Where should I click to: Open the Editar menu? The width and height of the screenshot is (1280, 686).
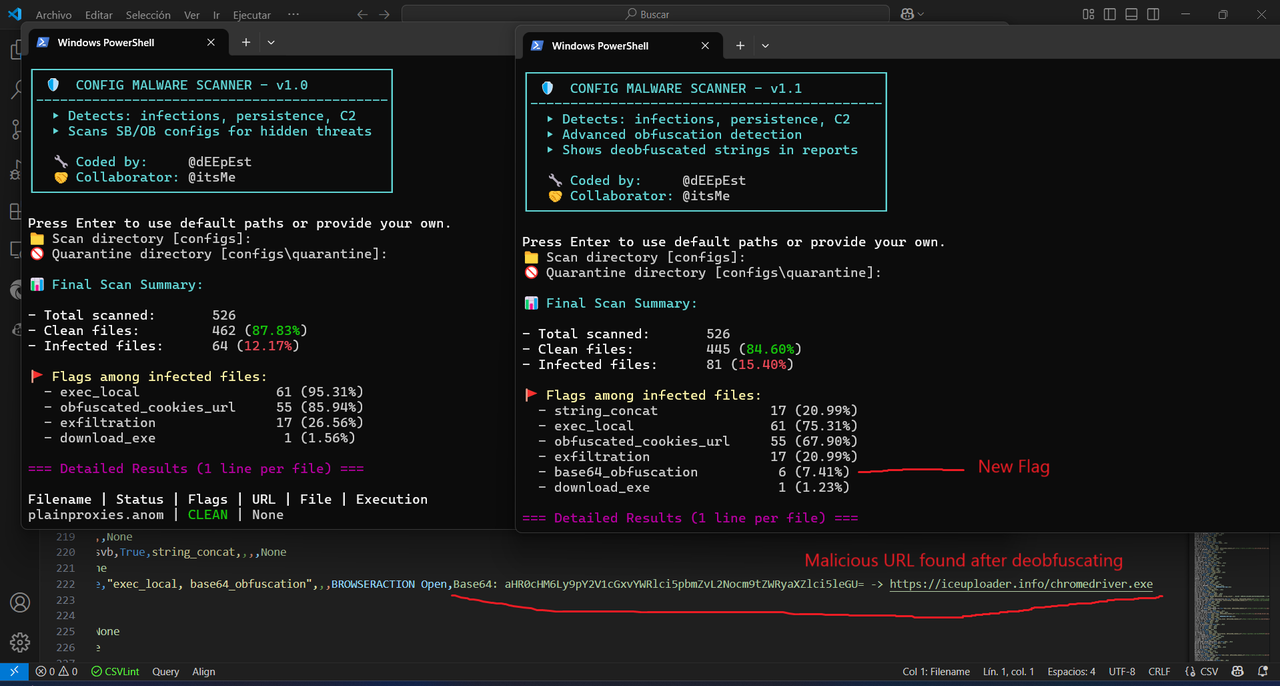pos(99,15)
